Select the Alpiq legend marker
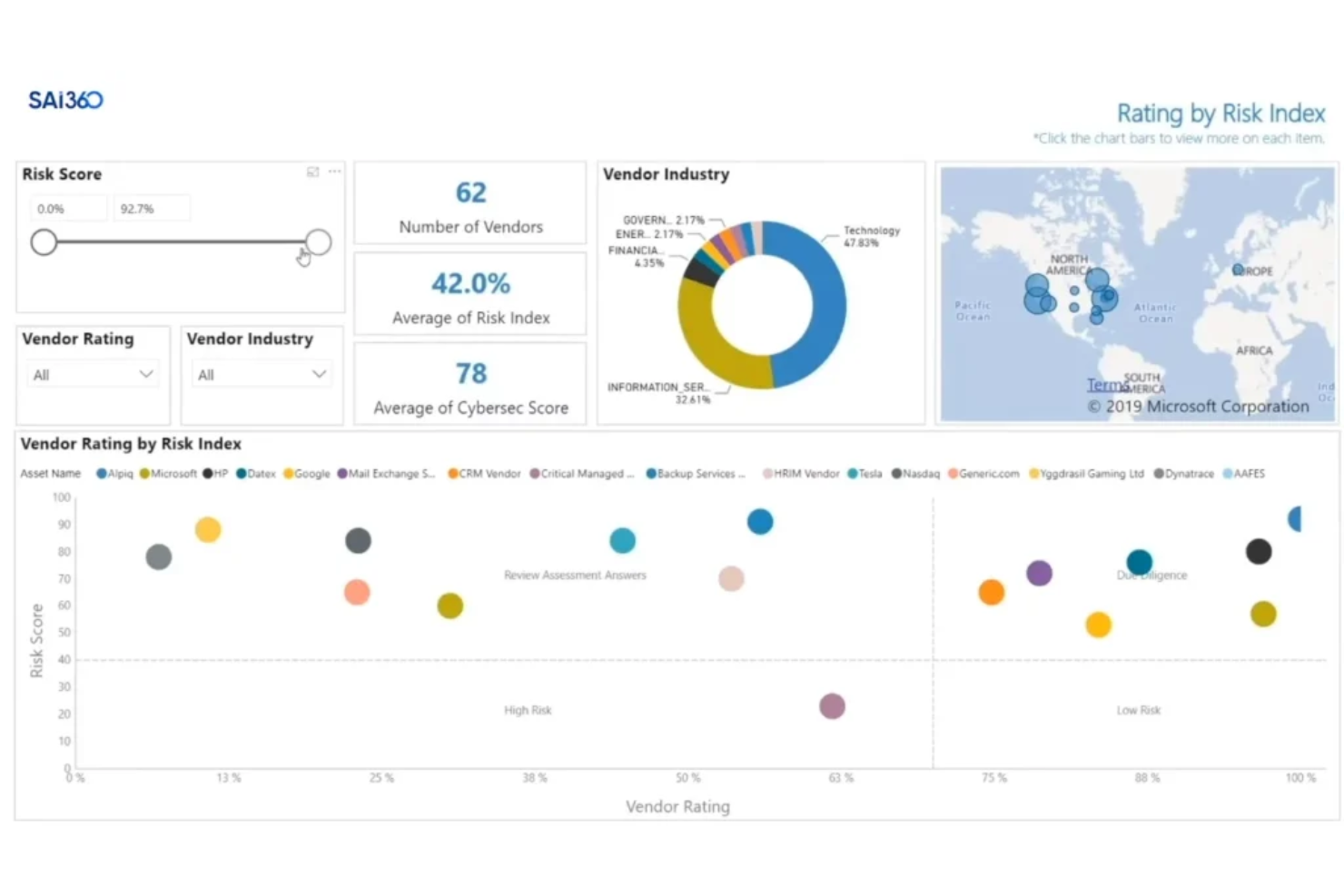The image size is (1344, 896). pos(103,473)
